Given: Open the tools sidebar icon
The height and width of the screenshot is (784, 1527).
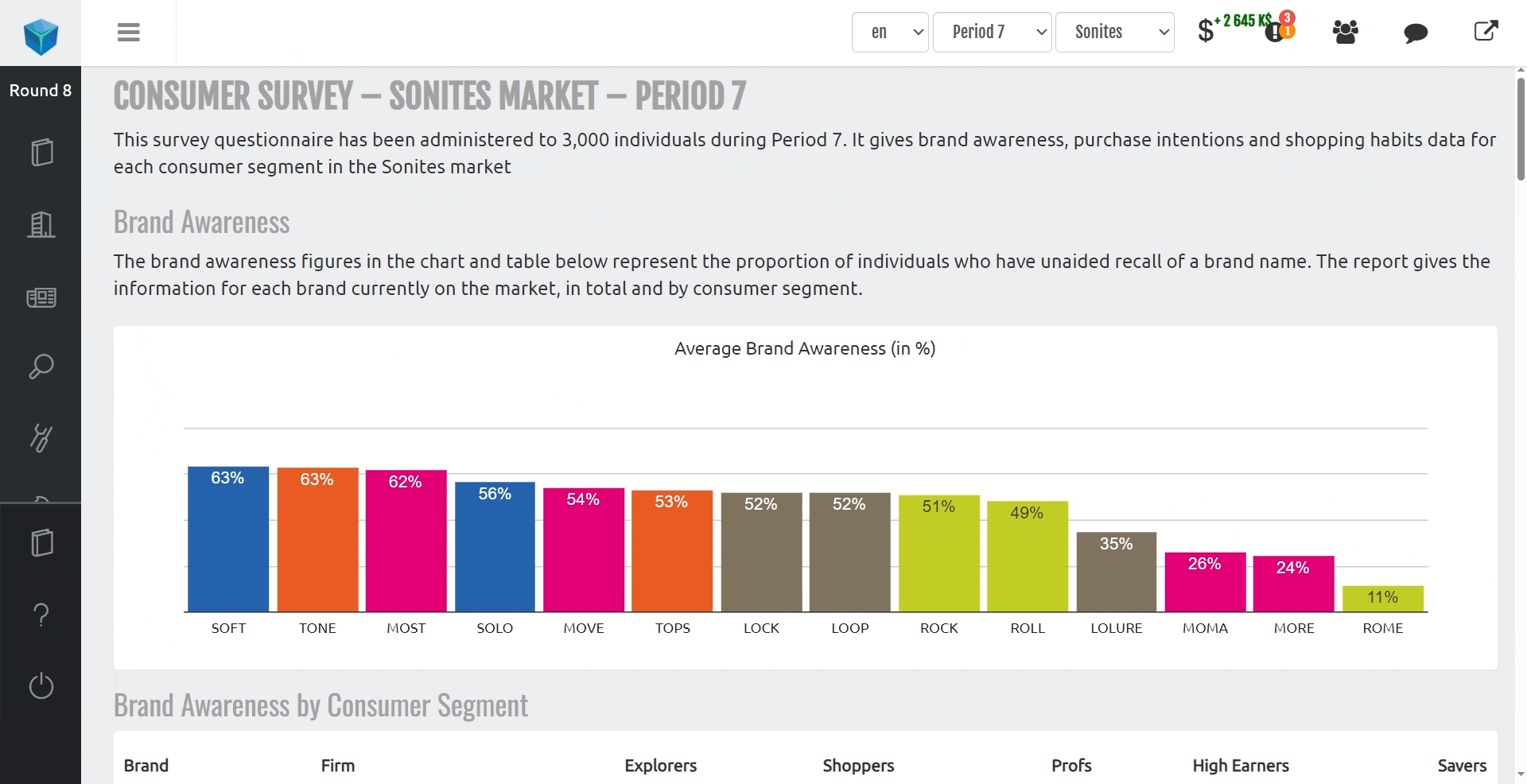Looking at the screenshot, I should [x=41, y=438].
